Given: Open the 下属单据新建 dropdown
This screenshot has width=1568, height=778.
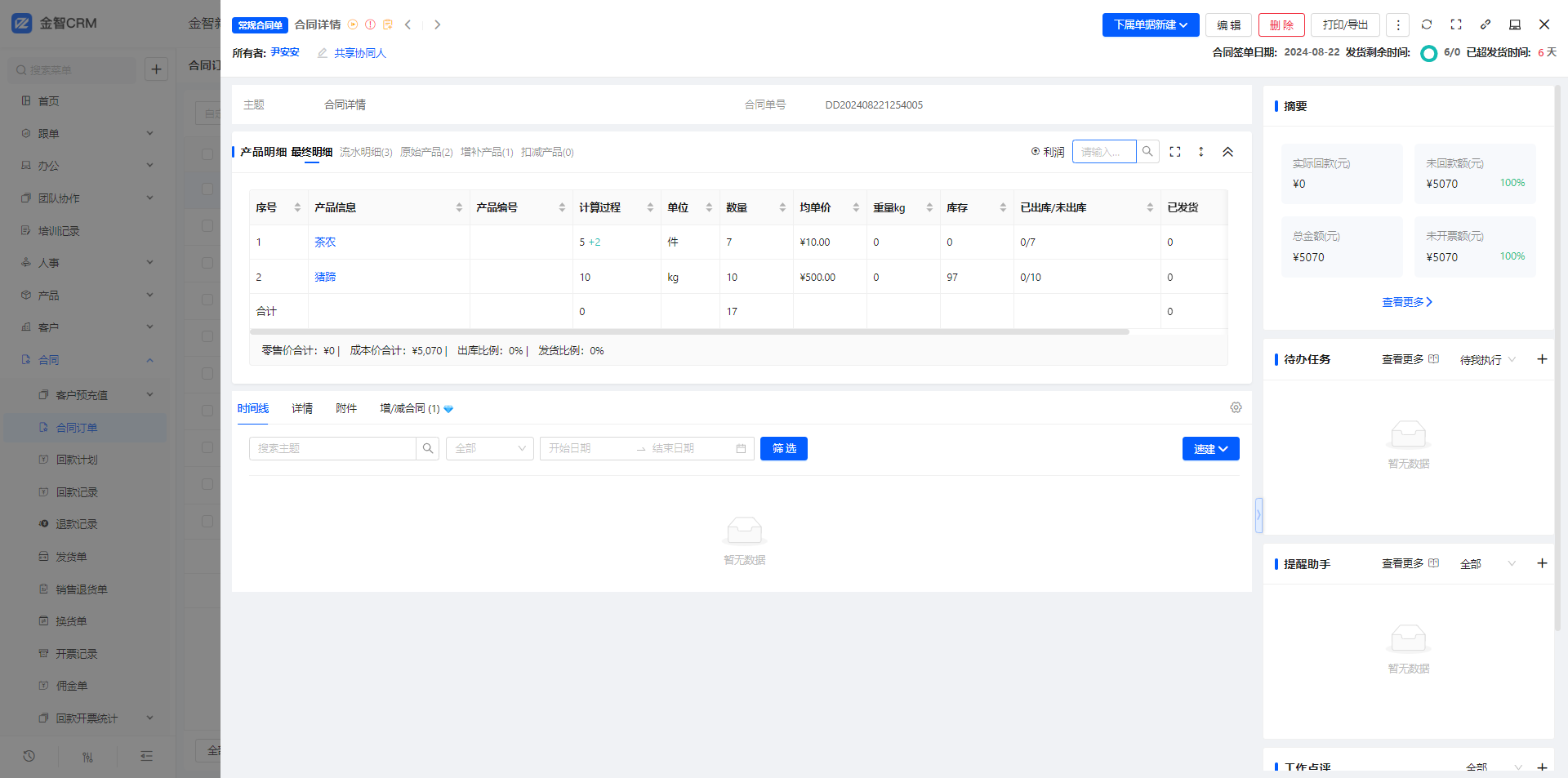Looking at the screenshot, I should pos(1150,25).
